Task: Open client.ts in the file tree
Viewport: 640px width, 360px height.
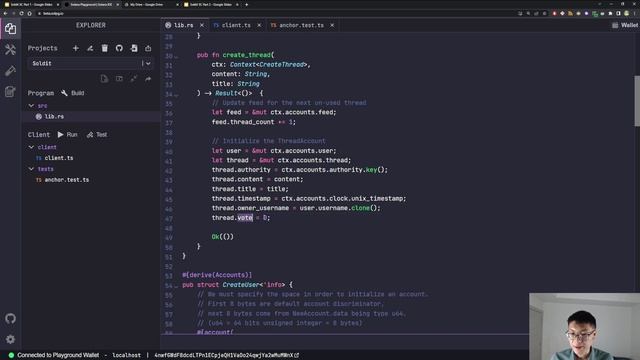Action: coord(59,158)
